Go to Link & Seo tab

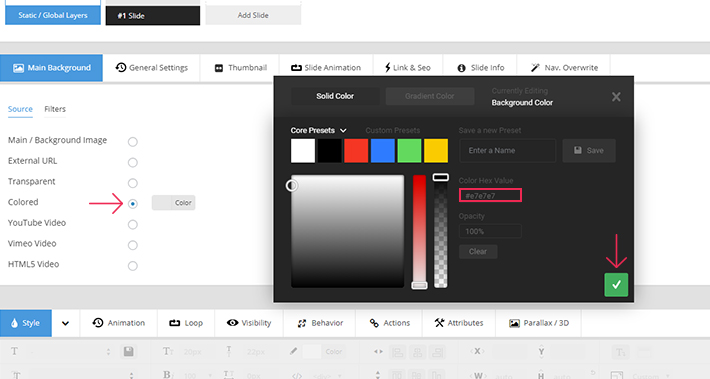pos(408,68)
